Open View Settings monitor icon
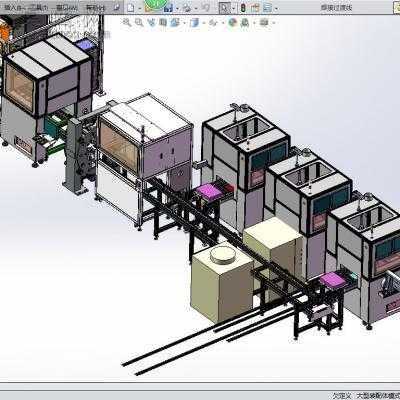Image resolution: width=400 pixels, height=400 pixels. point(264,22)
